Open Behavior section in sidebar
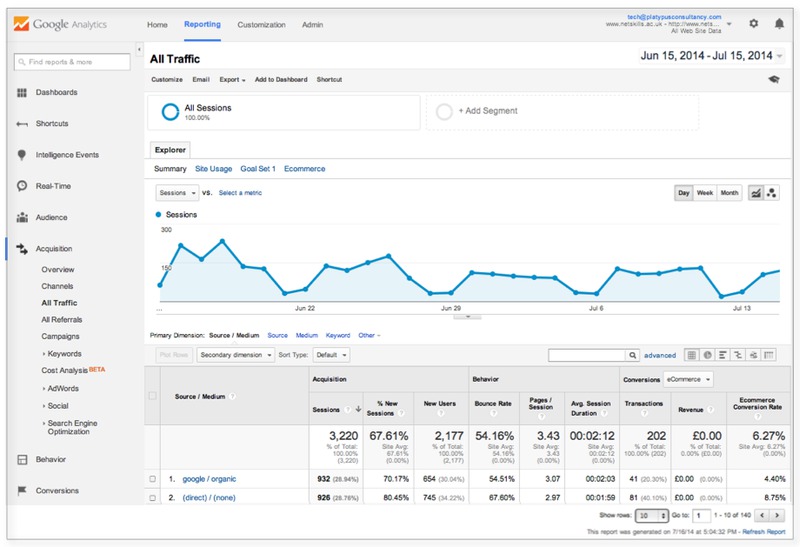Screen dimensions: 800x547 (51, 459)
